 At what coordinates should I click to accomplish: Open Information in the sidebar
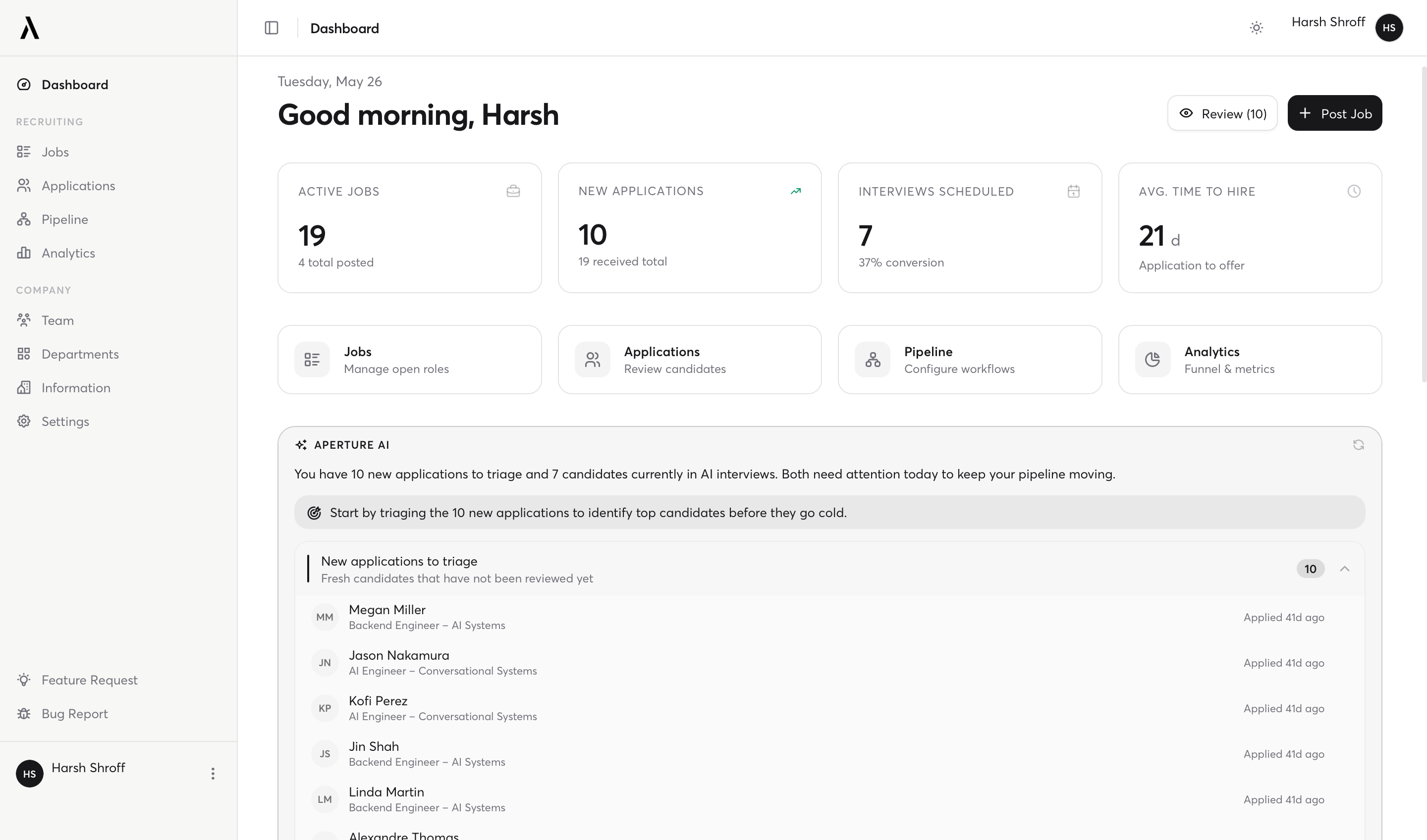(x=118, y=388)
